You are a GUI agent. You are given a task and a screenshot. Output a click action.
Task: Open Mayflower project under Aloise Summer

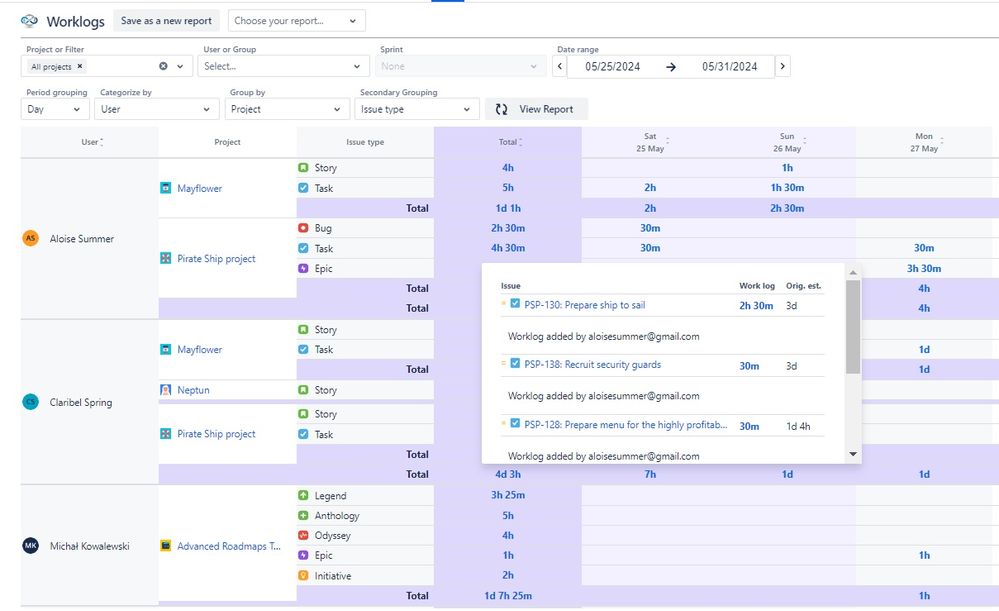199,188
